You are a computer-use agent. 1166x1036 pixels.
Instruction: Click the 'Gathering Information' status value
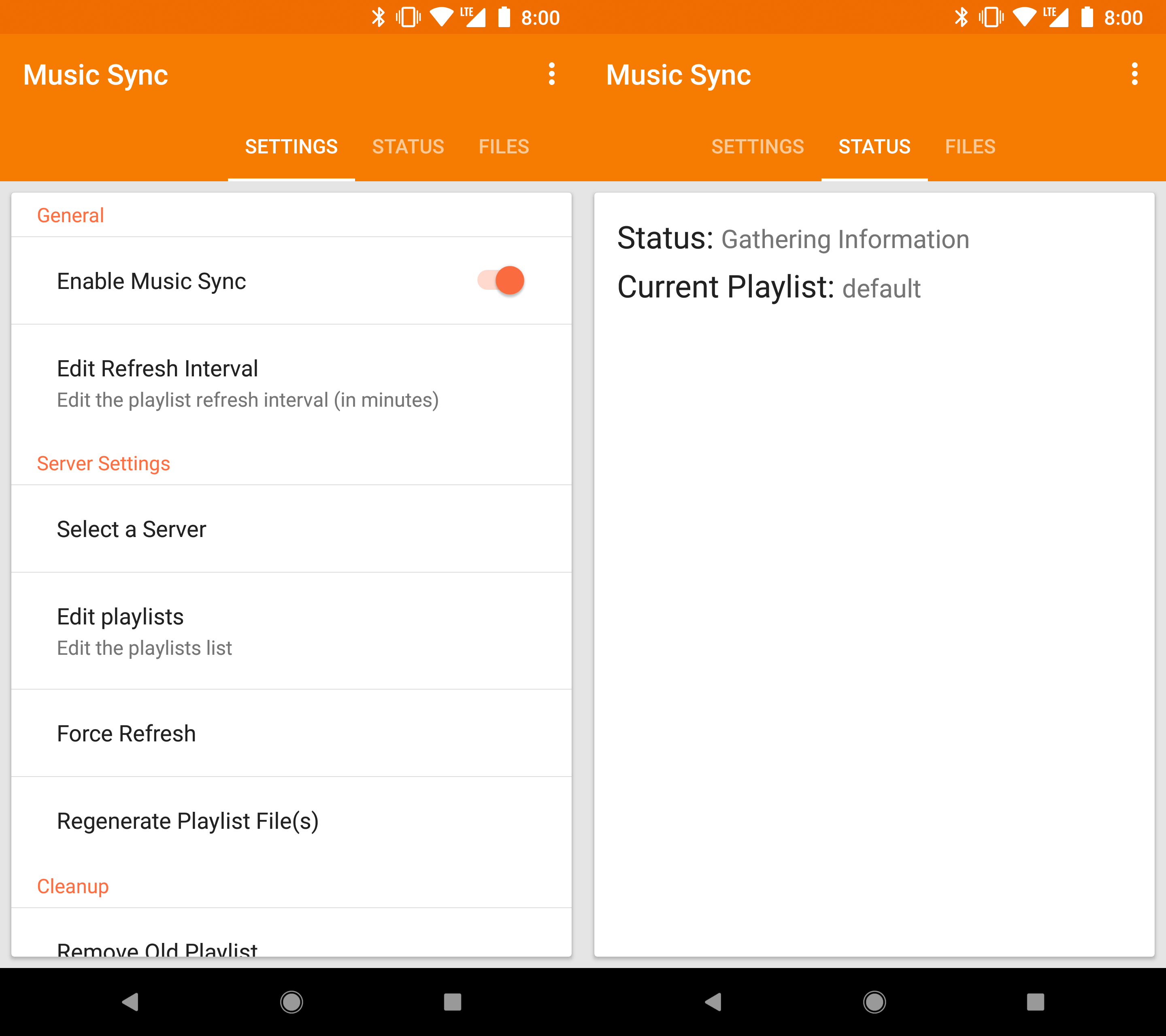tap(845, 240)
